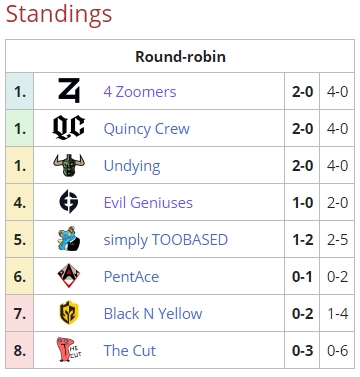Follow The Cut team link
The width and height of the screenshot is (360, 377).
130,351
